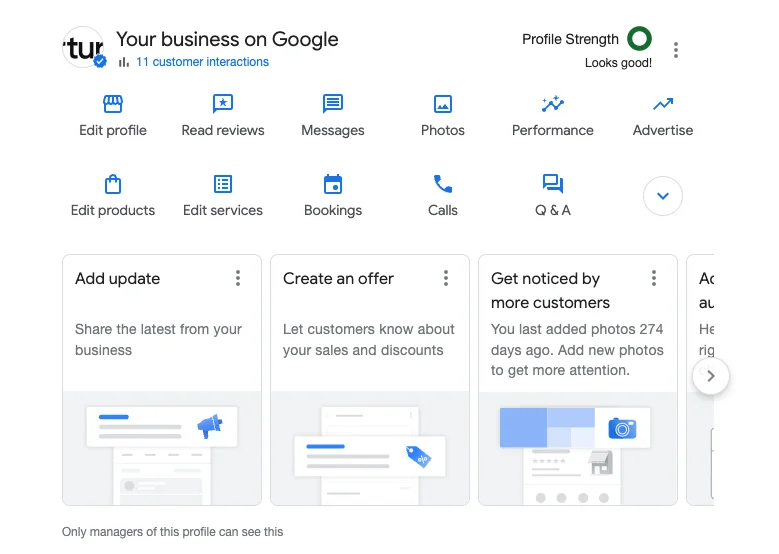Click the Your business on Google heading
This screenshot has width=779, height=554.
(227, 39)
